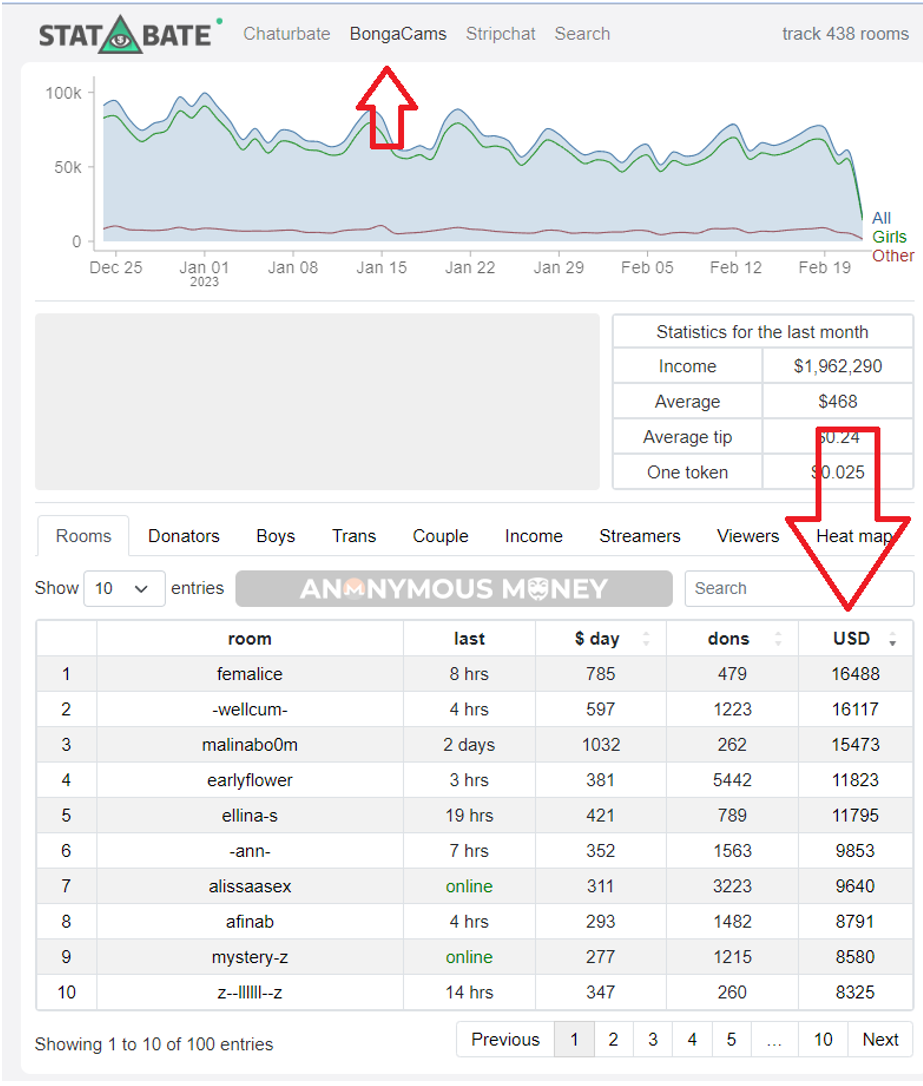Open room malinabo0m

[x=250, y=745]
